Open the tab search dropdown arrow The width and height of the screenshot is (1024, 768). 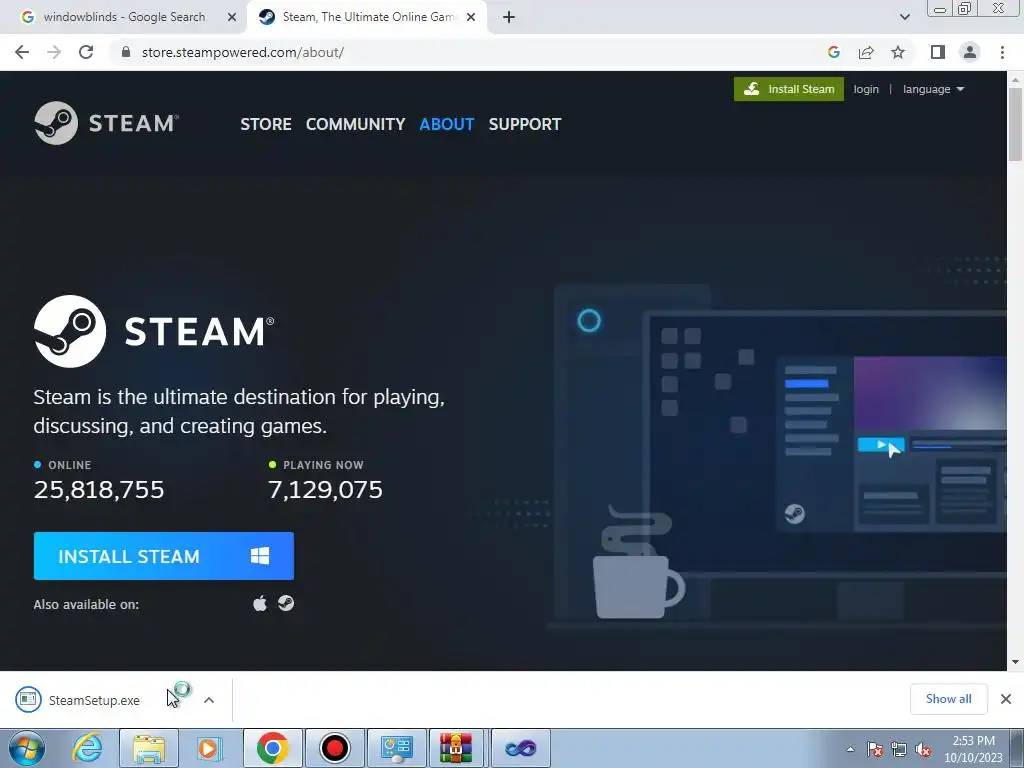tap(904, 18)
